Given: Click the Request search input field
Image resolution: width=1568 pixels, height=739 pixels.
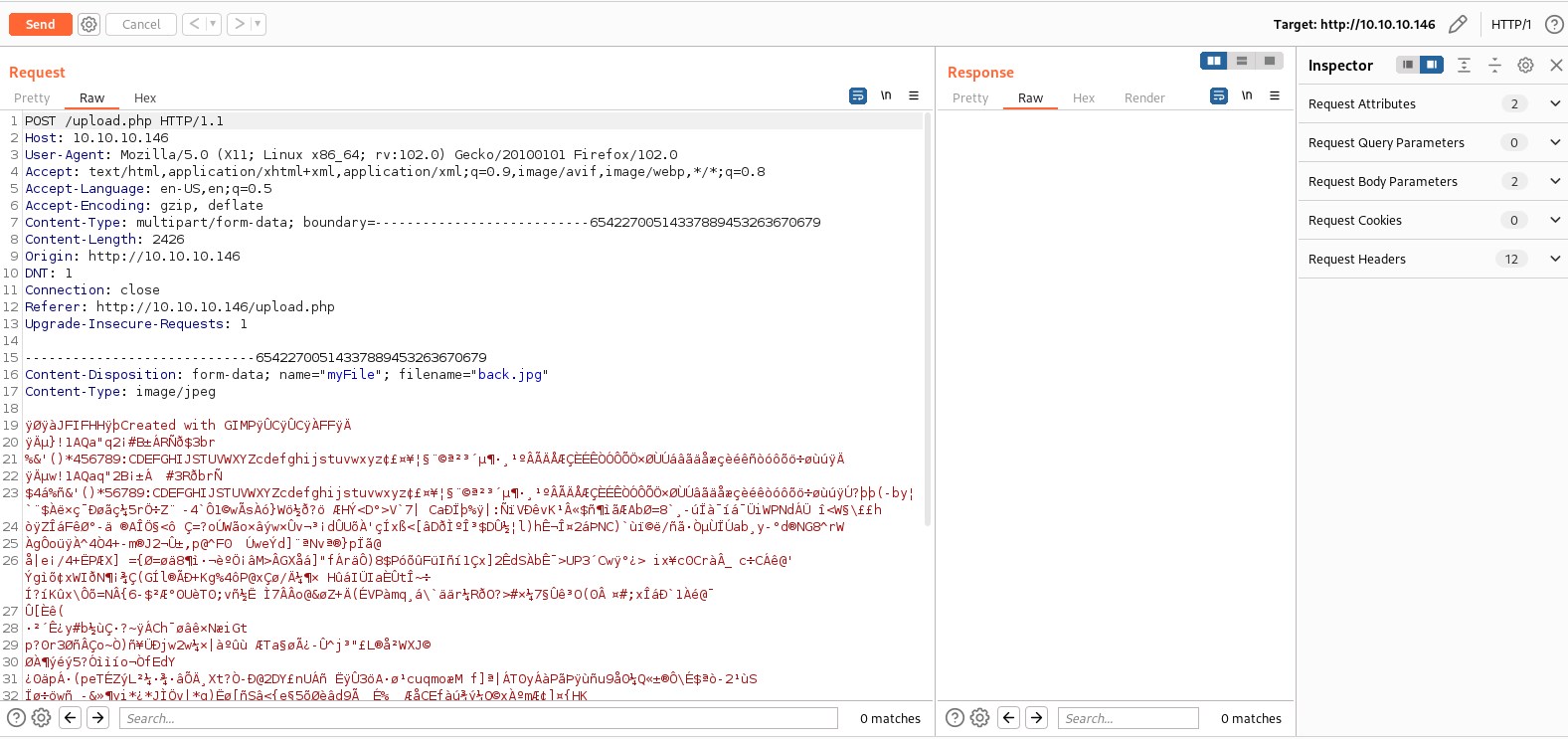Looking at the screenshot, I should (x=478, y=718).
